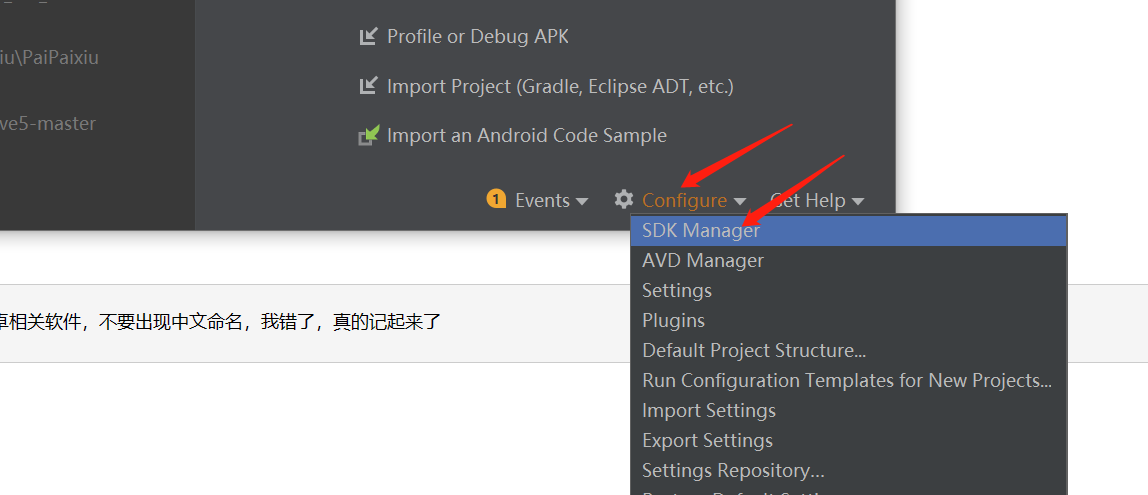Select SDK Manager from the menu

tap(701, 231)
